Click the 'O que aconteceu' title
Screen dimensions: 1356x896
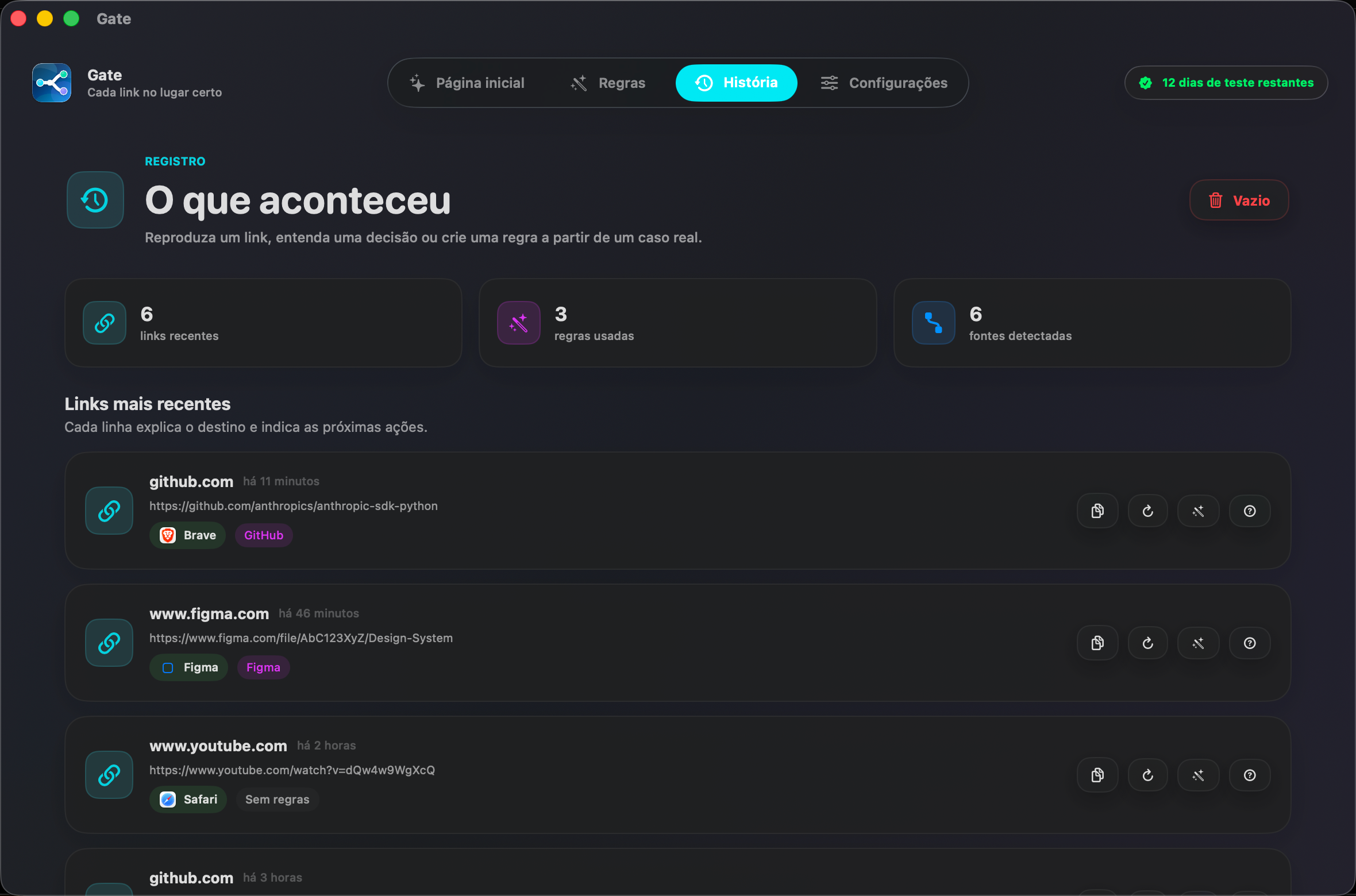click(298, 200)
